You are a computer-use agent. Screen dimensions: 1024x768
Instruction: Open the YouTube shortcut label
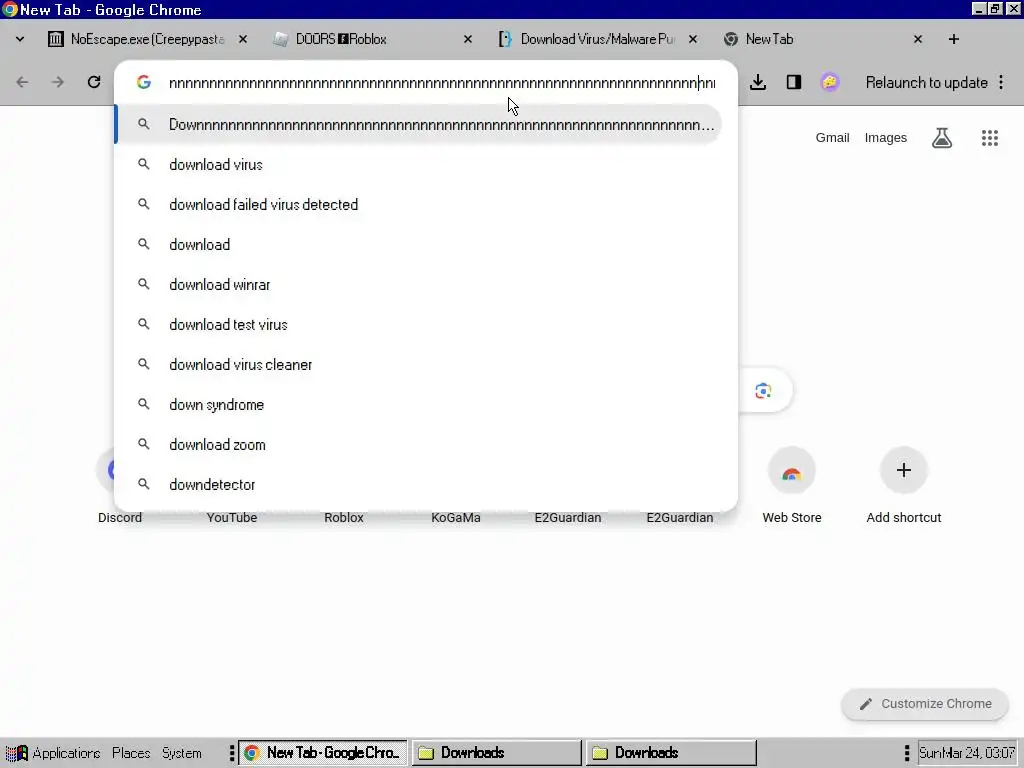click(x=232, y=517)
